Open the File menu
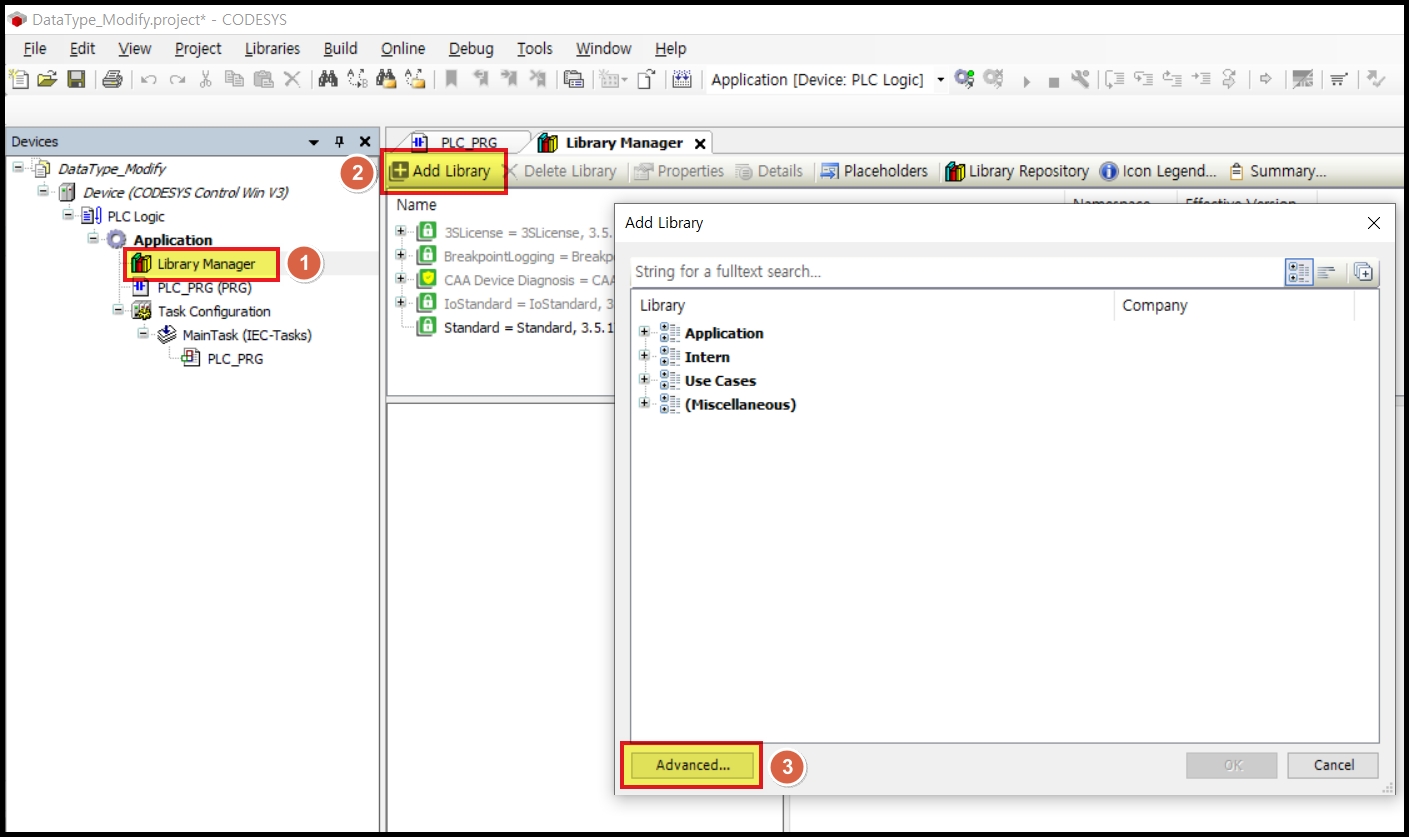 (x=34, y=48)
